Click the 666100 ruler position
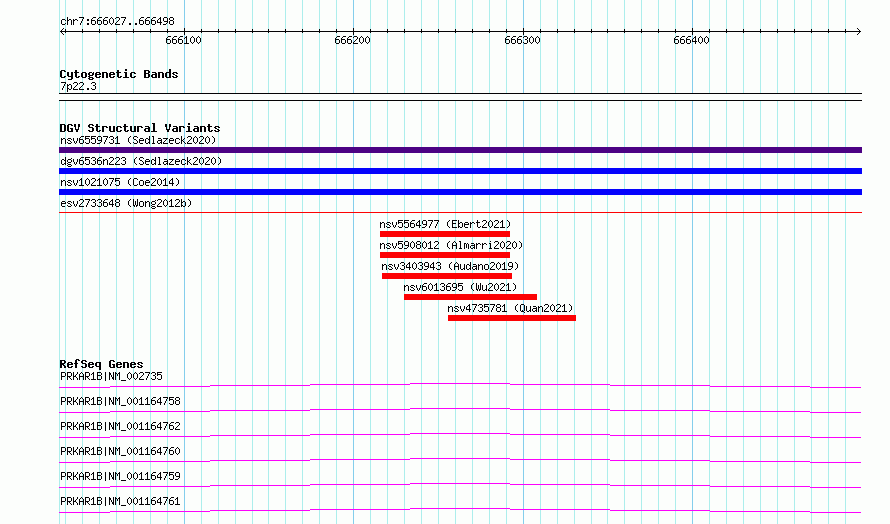The width and height of the screenshot is (890, 524). coord(183,40)
